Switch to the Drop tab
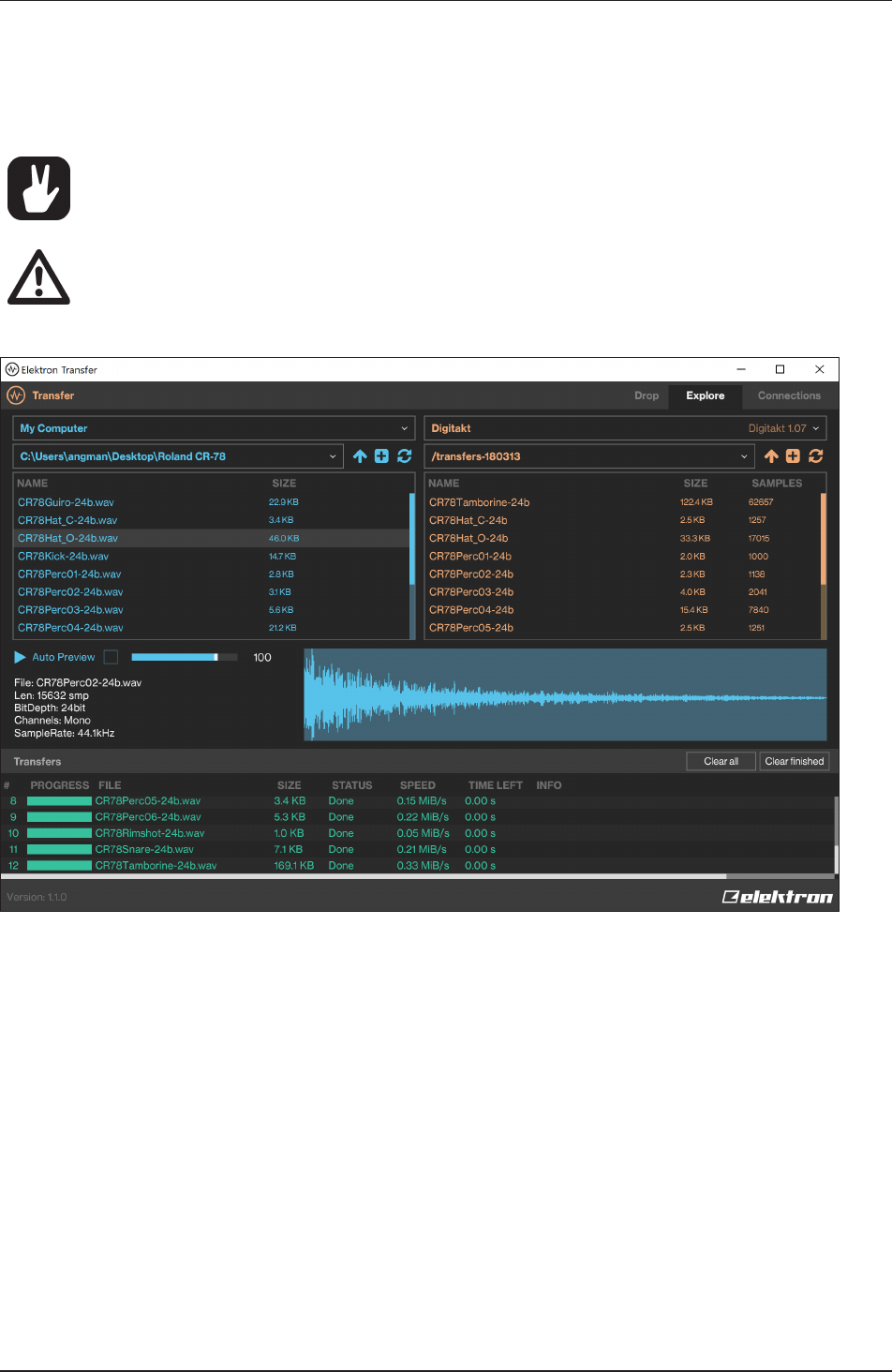 [x=647, y=395]
